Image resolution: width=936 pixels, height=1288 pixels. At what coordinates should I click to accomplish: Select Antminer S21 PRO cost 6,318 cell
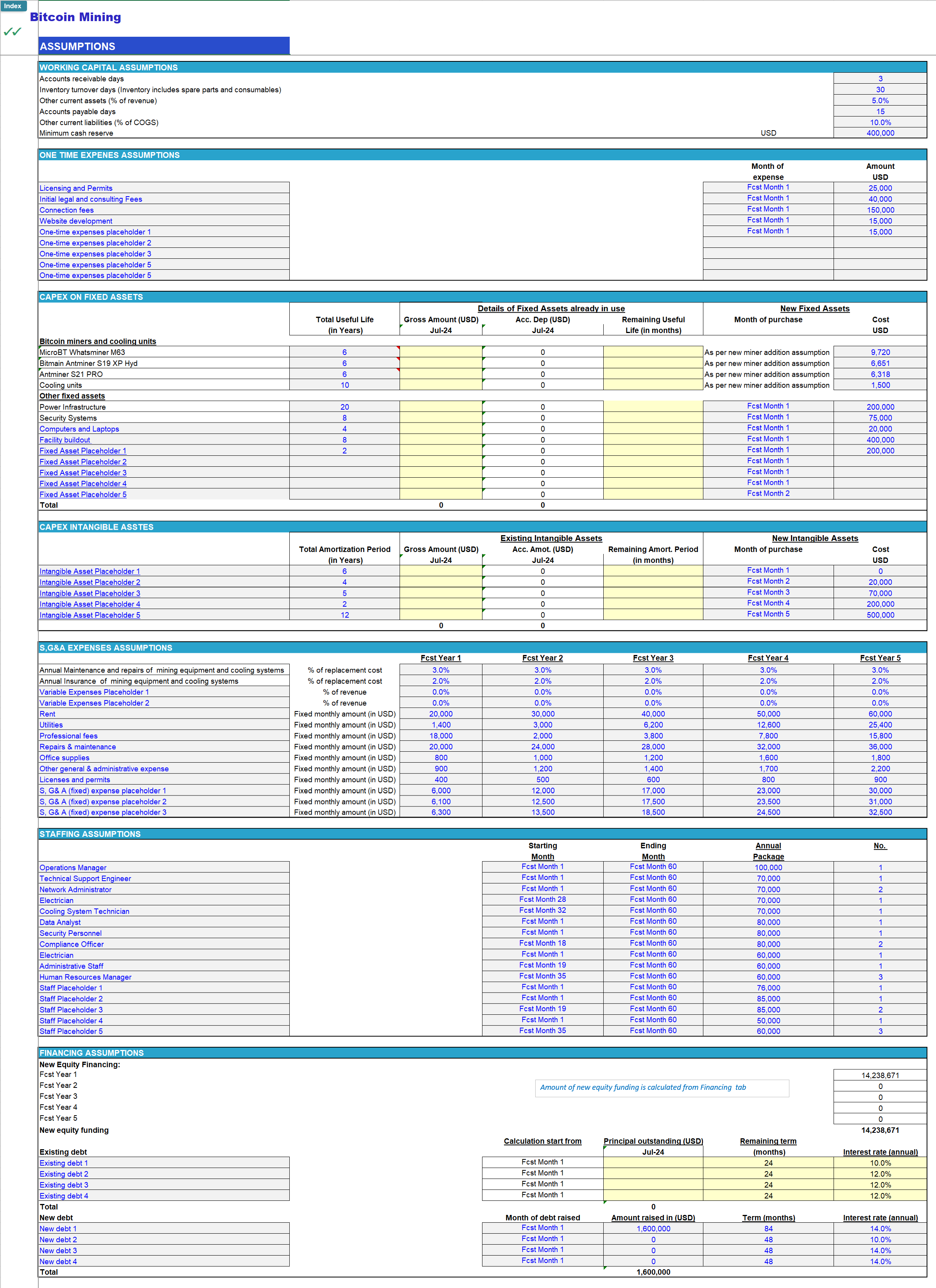(880, 374)
